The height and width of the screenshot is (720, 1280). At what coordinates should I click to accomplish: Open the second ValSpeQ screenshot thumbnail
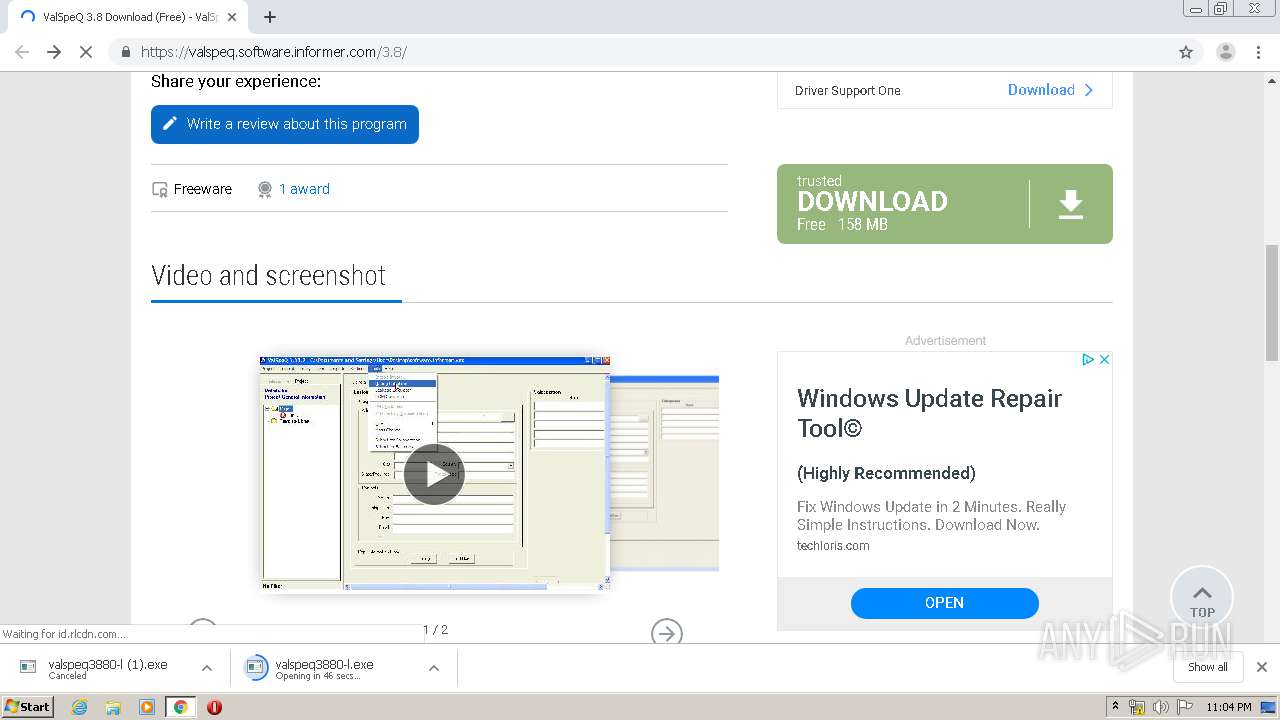tap(665, 473)
